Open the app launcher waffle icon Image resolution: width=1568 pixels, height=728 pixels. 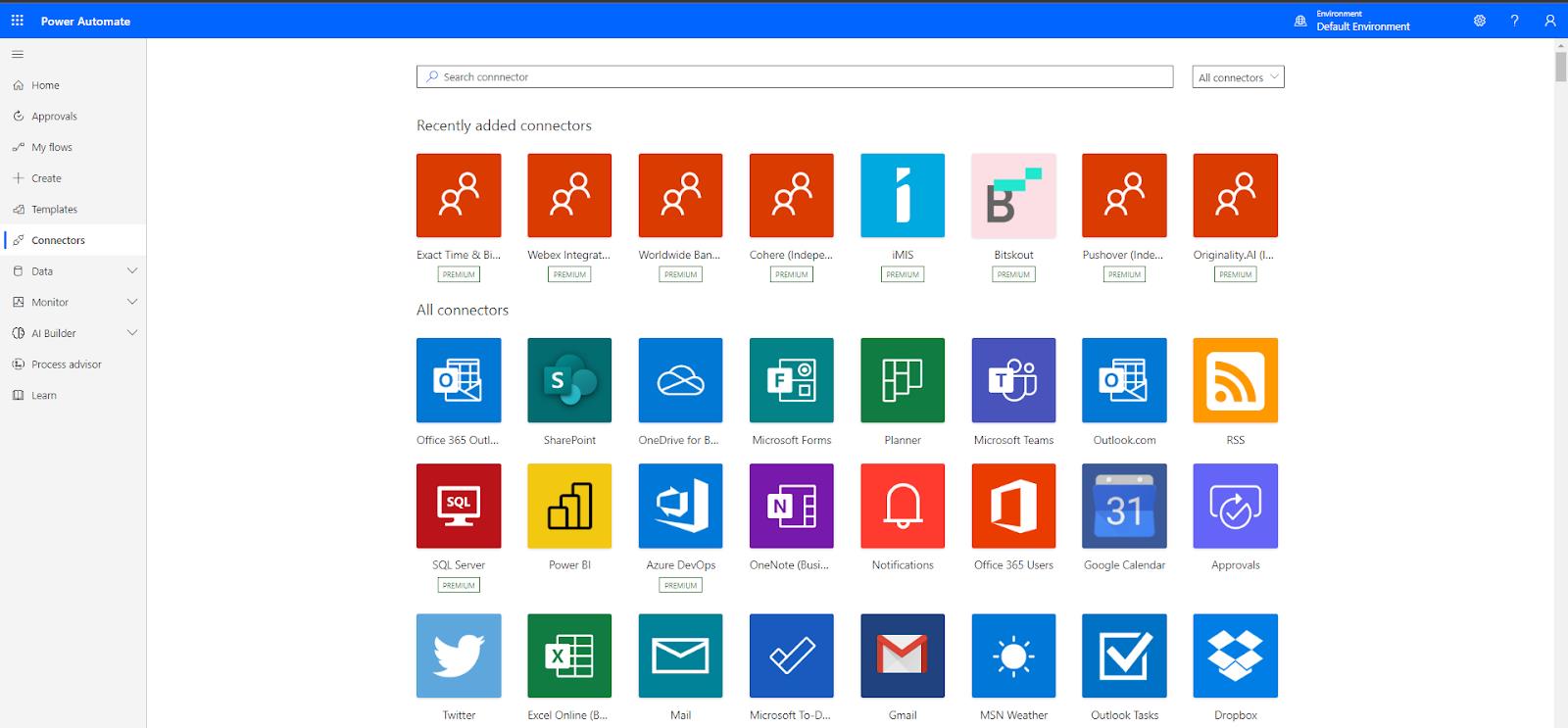pos(18,21)
